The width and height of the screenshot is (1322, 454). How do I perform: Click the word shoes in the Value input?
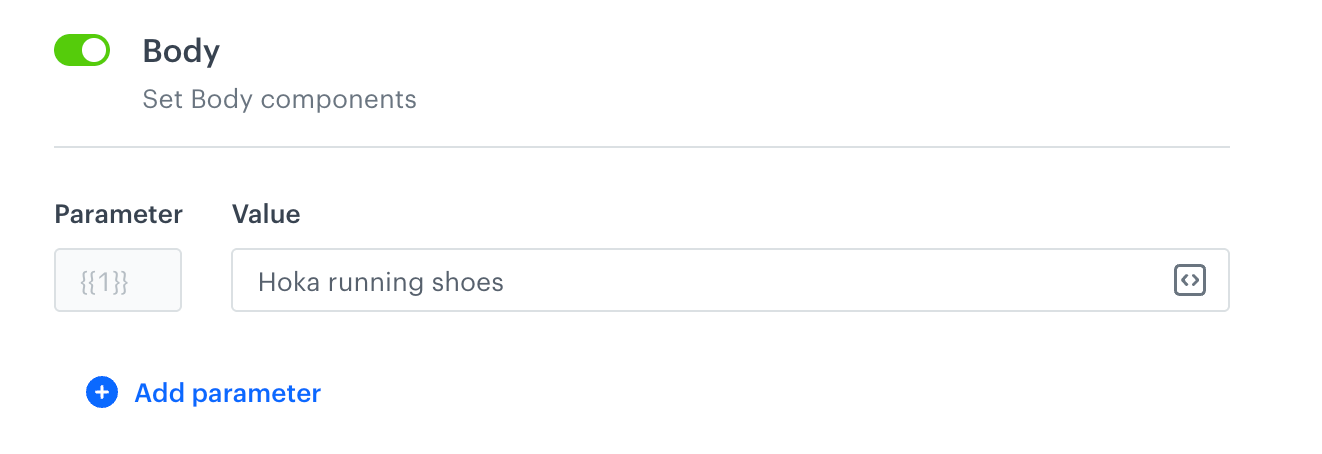pyautogui.click(x=468, y=282)
